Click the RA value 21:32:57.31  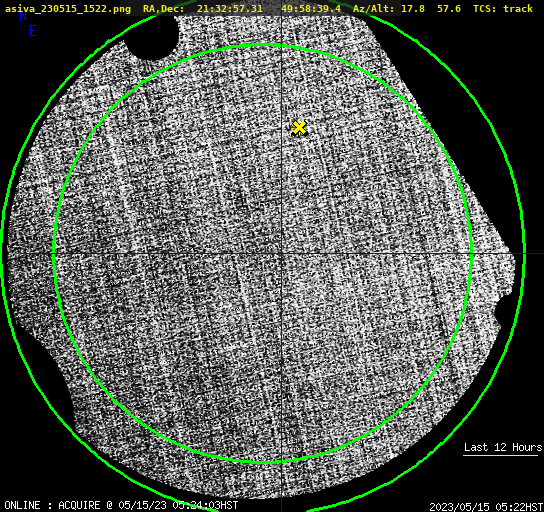230,9
